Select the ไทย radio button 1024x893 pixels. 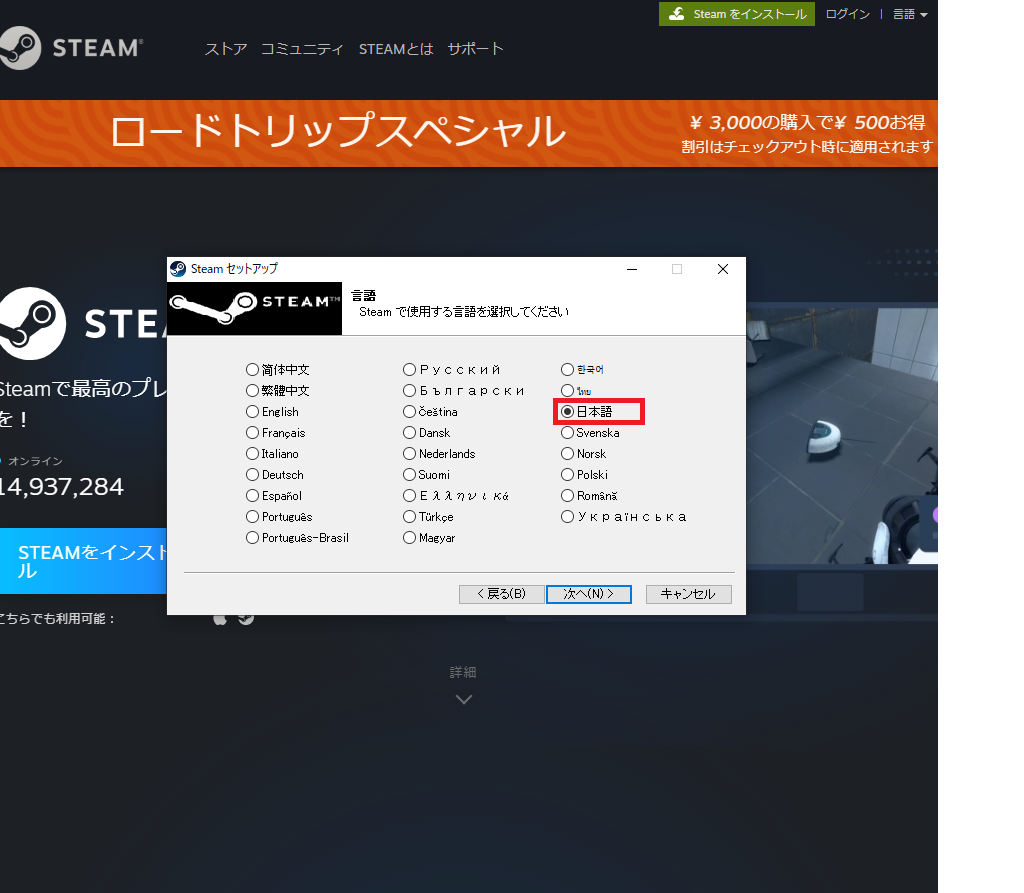coord(567,391)
